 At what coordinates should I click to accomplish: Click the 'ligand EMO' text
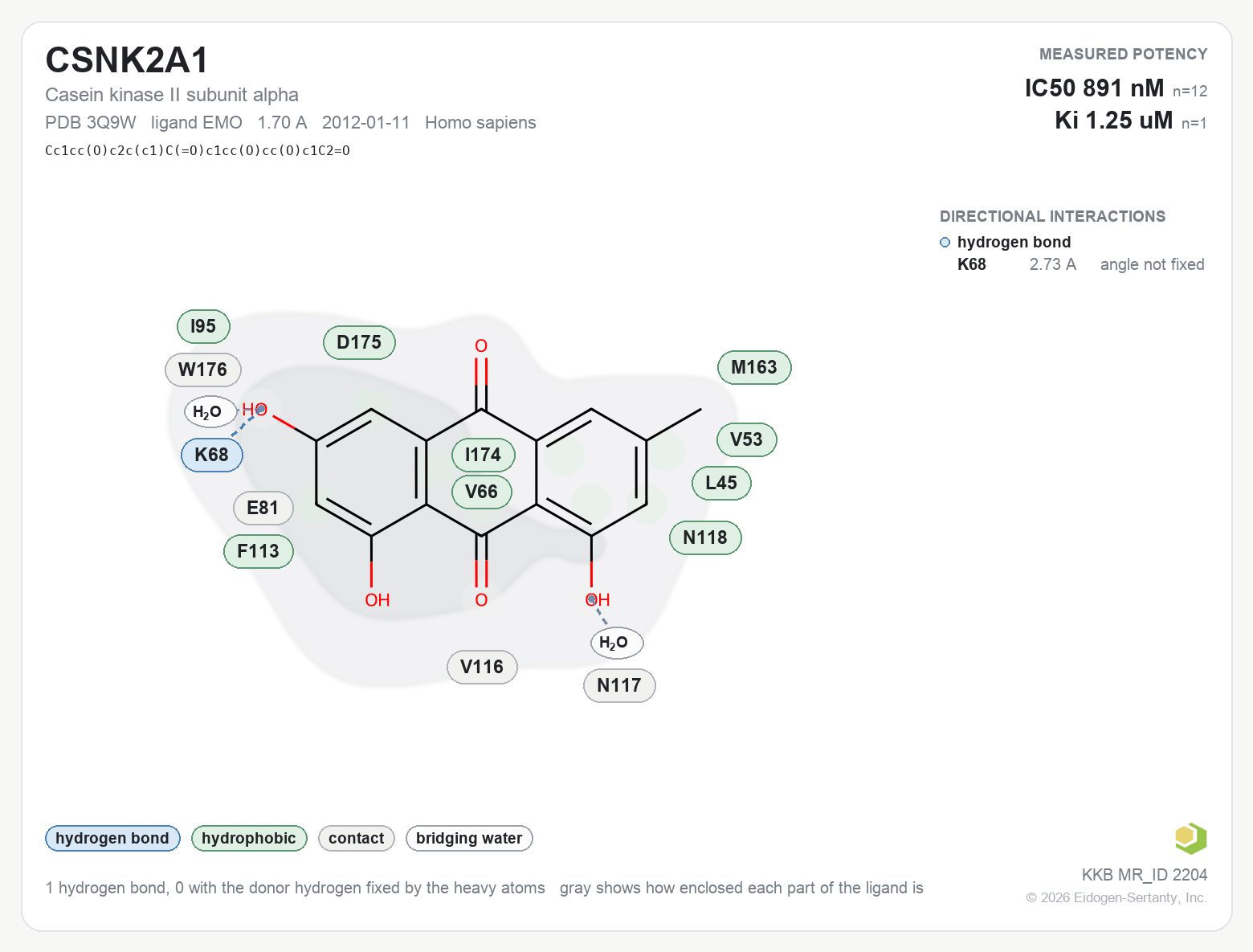pyautogui.click(x=197, y=122)
